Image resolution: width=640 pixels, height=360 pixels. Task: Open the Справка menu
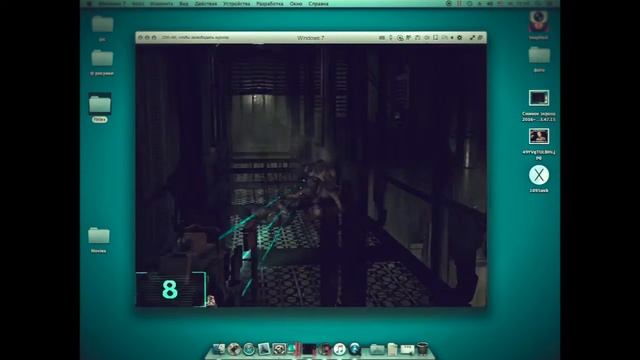point(318,4)
